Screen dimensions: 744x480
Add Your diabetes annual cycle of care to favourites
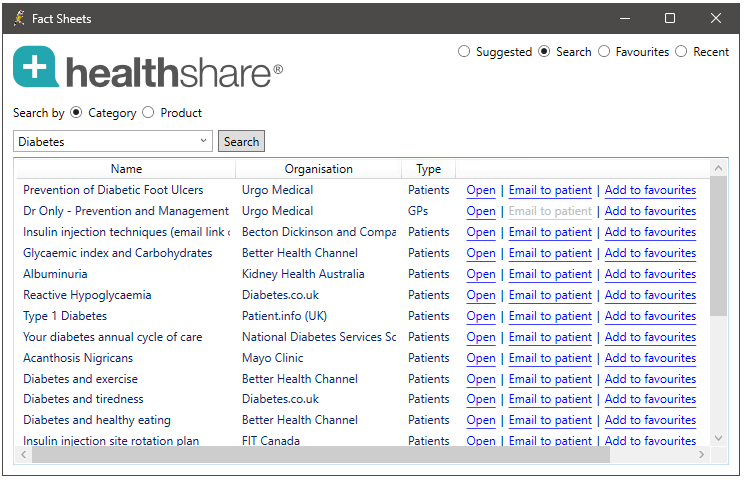650,337
